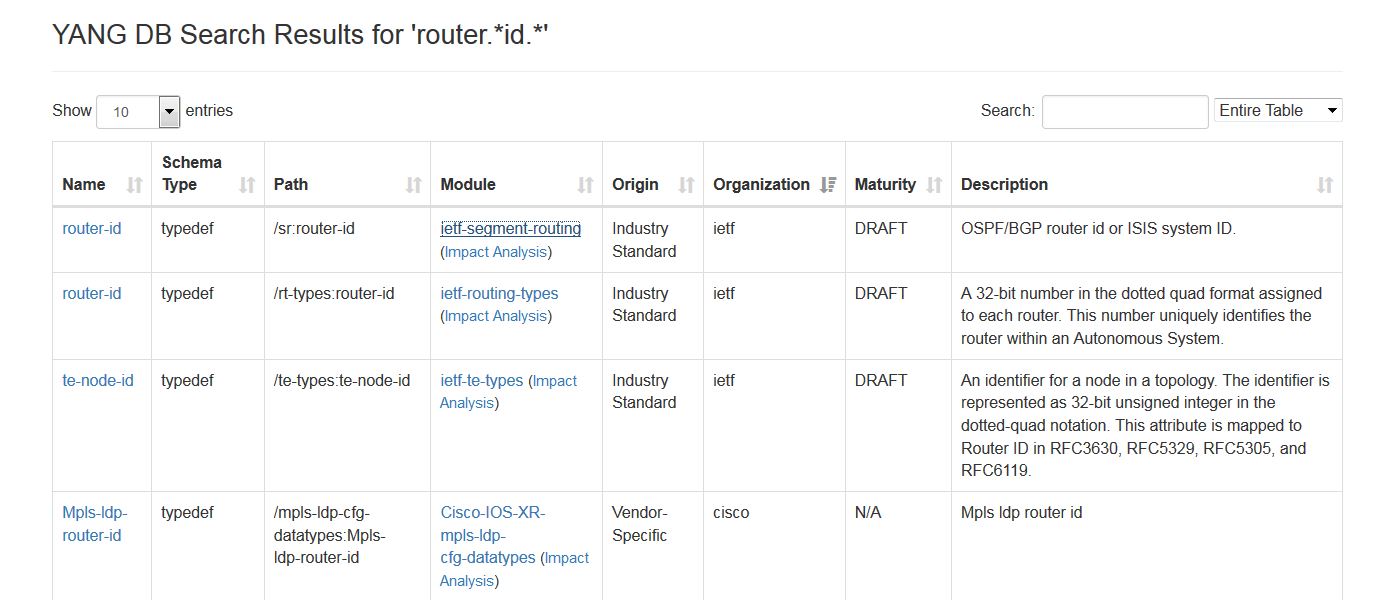
Task: Click Impact Analysis under ietf-segment-routing
Action: click(496, 252)
